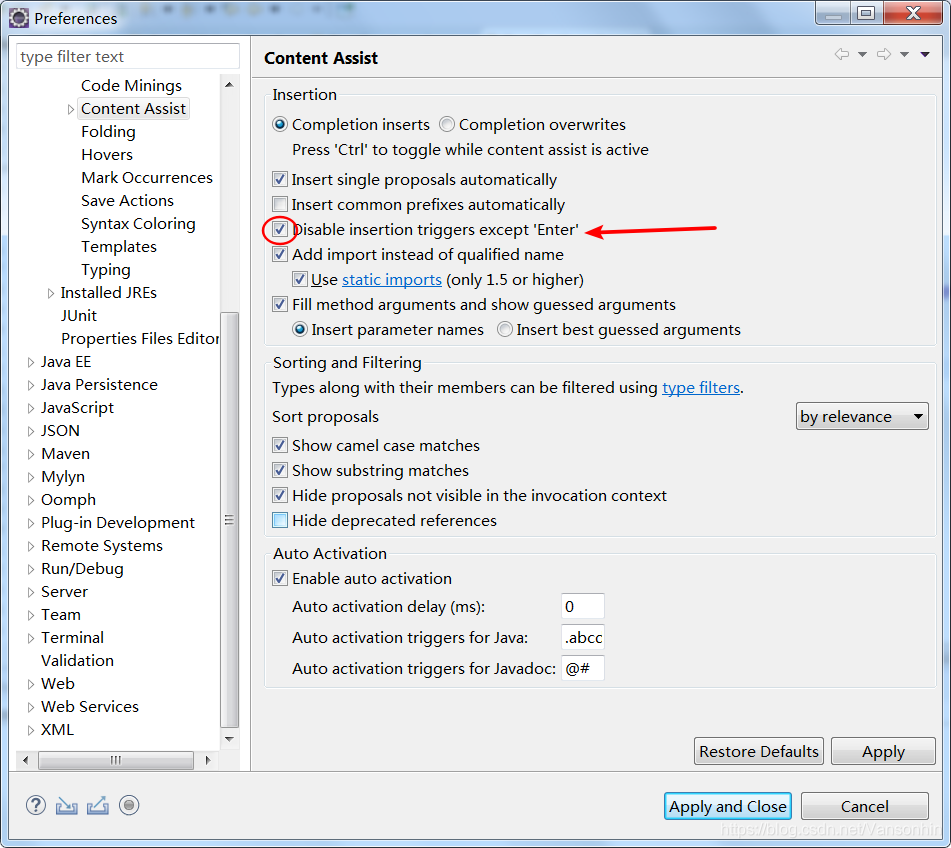Click the 'type filter text' search box
Screen dimensions: 951x848
pyautogui.click(x=127, y=56)
